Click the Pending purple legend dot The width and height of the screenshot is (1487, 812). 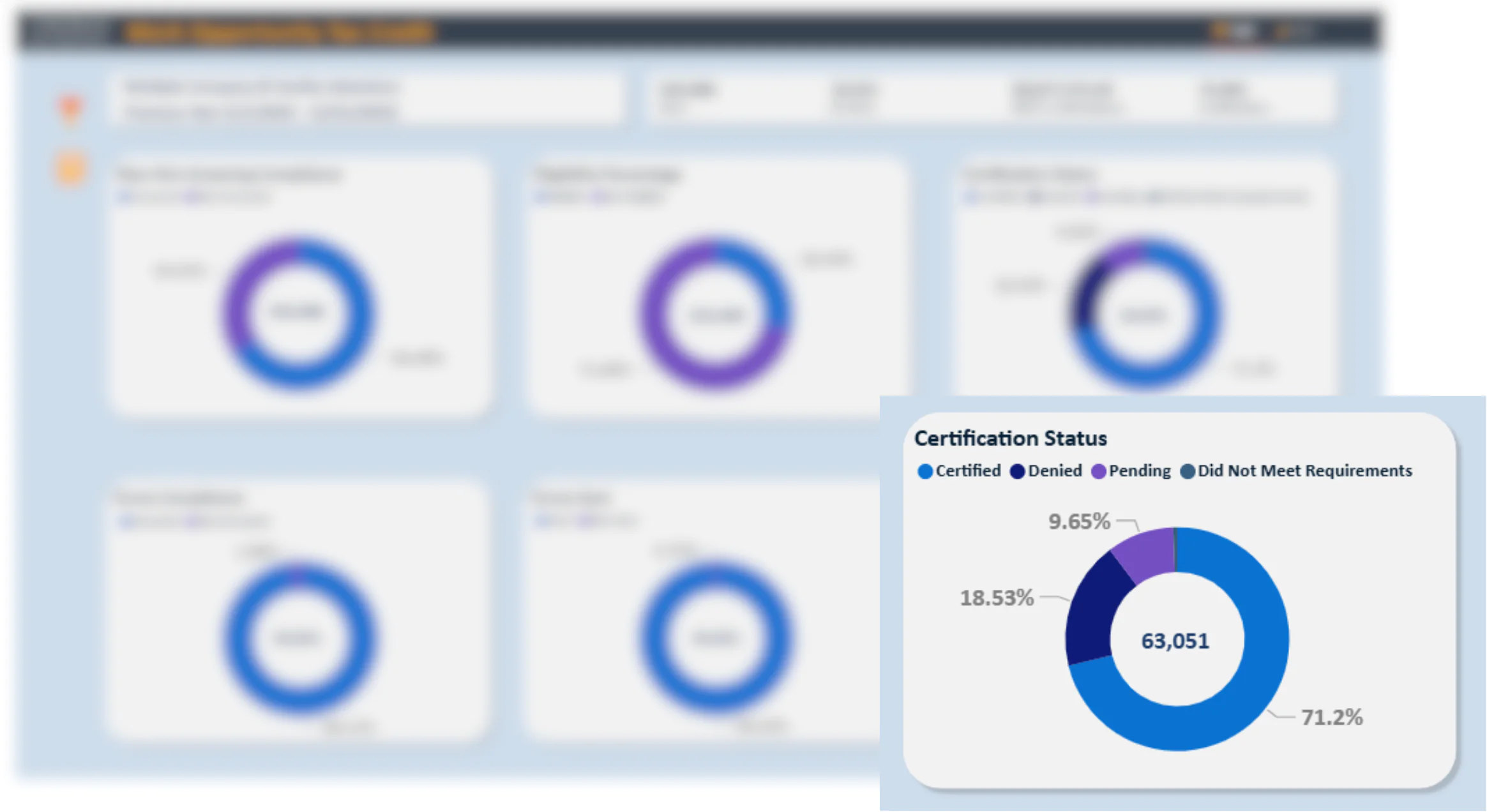(1098, 471)
